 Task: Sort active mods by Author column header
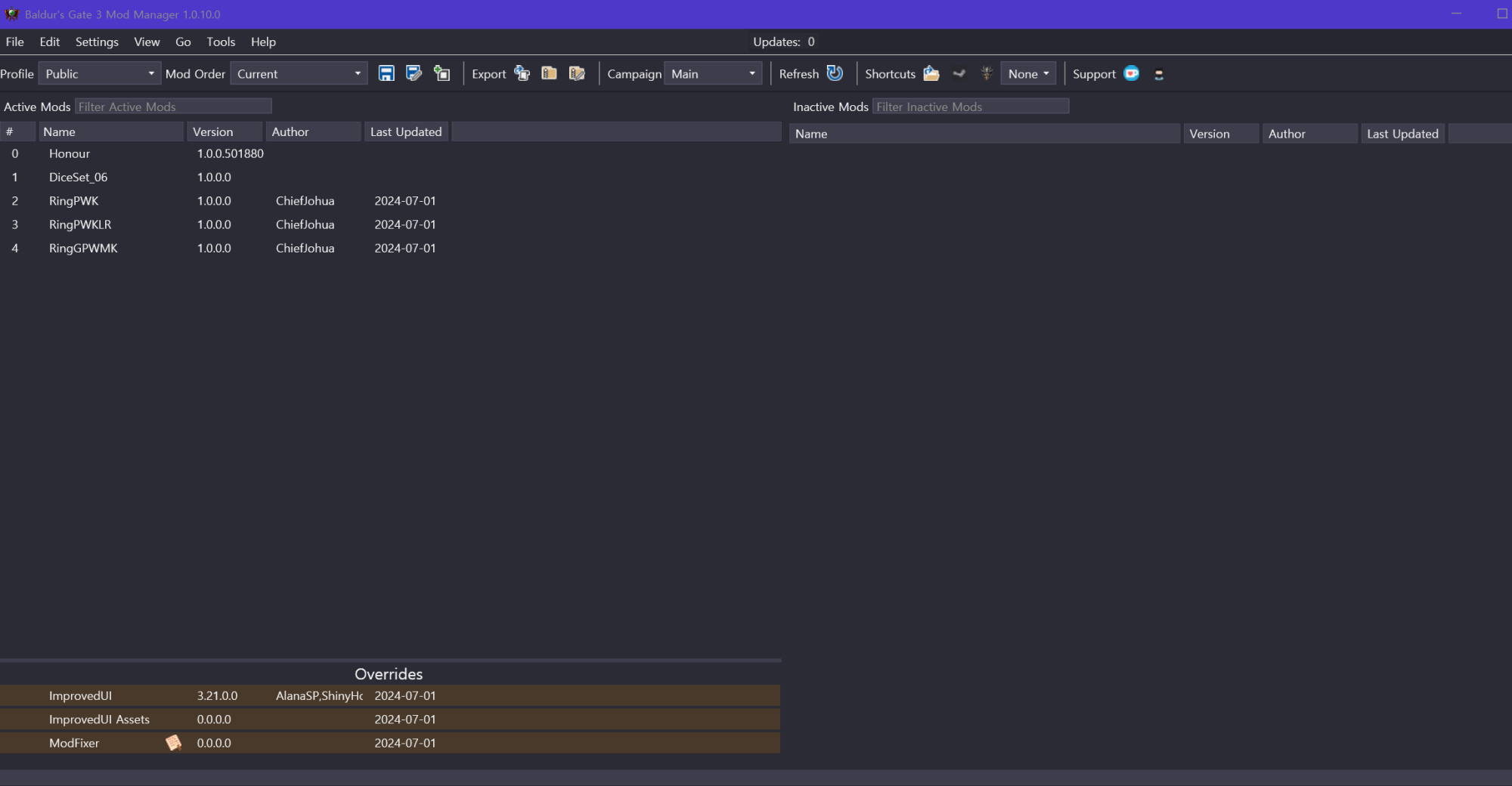[x=313, y=132]
